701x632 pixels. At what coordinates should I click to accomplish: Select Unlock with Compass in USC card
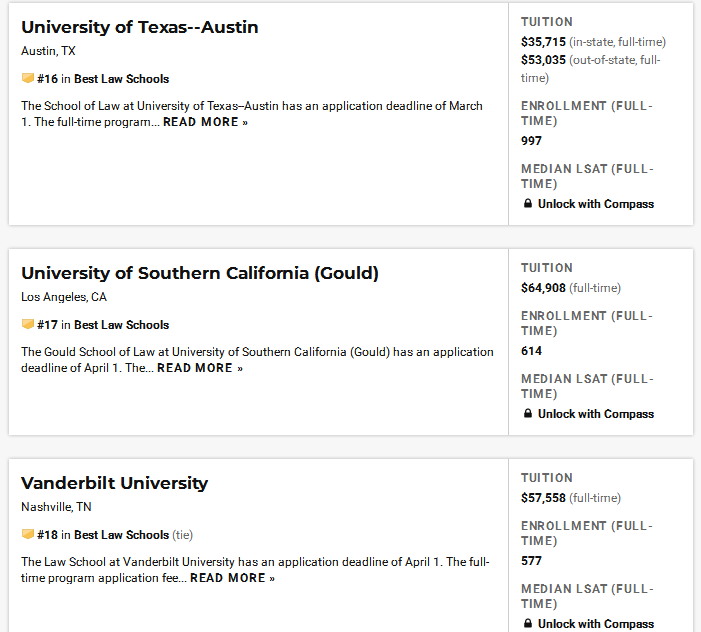[x=595, y=414]
